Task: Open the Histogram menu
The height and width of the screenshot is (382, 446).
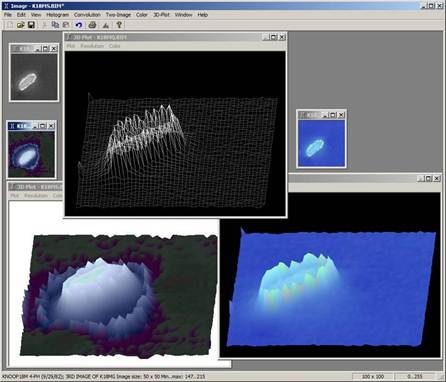Action: click(57, 15)
